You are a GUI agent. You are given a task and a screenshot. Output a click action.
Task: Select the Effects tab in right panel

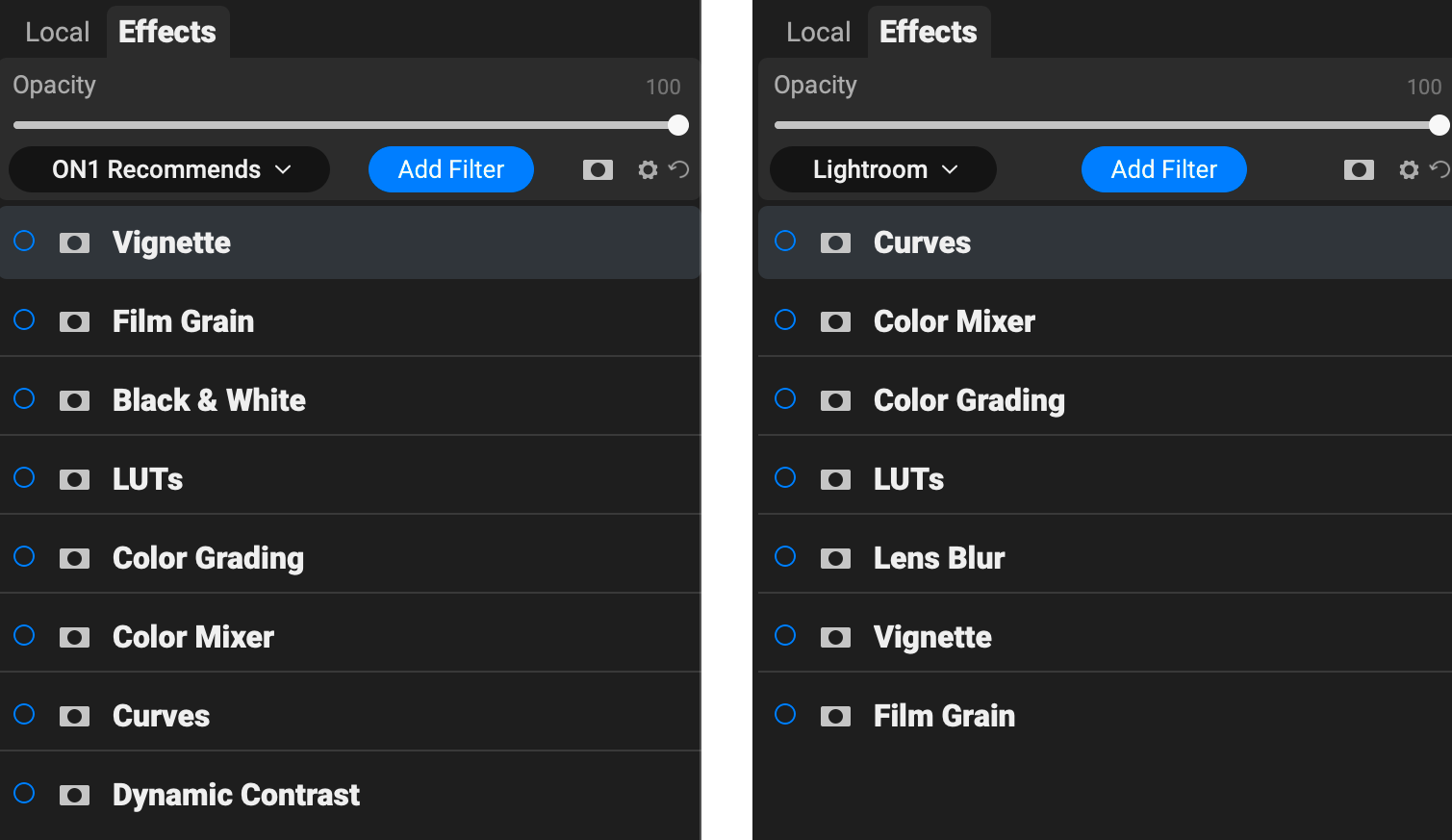929,32
